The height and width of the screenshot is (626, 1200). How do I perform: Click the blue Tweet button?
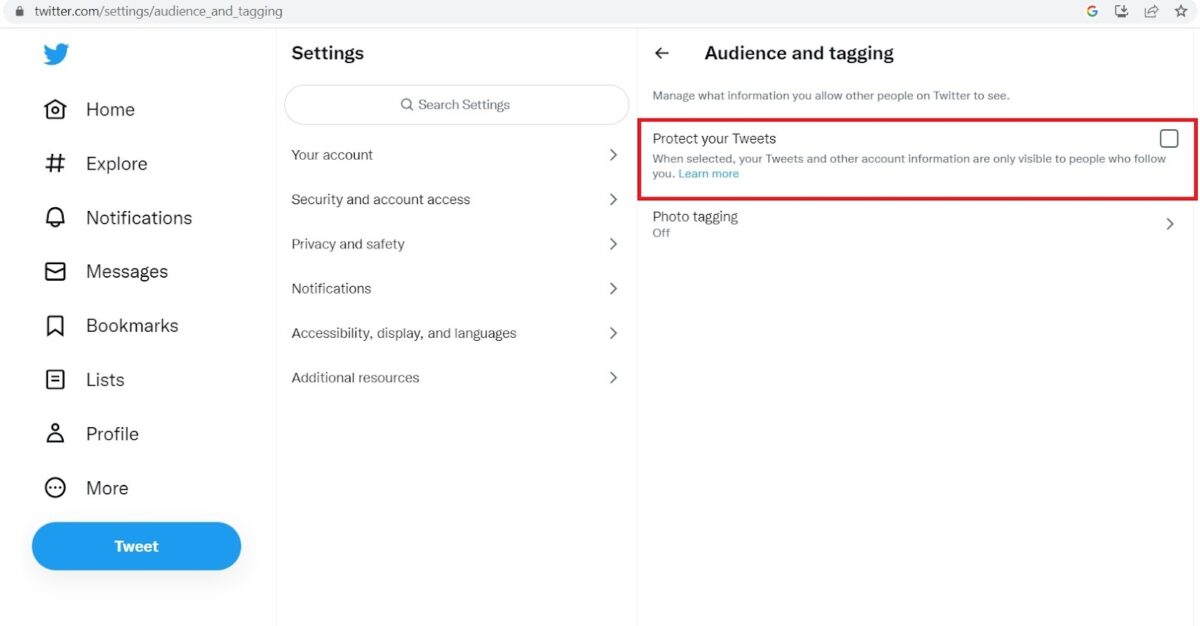136,546
